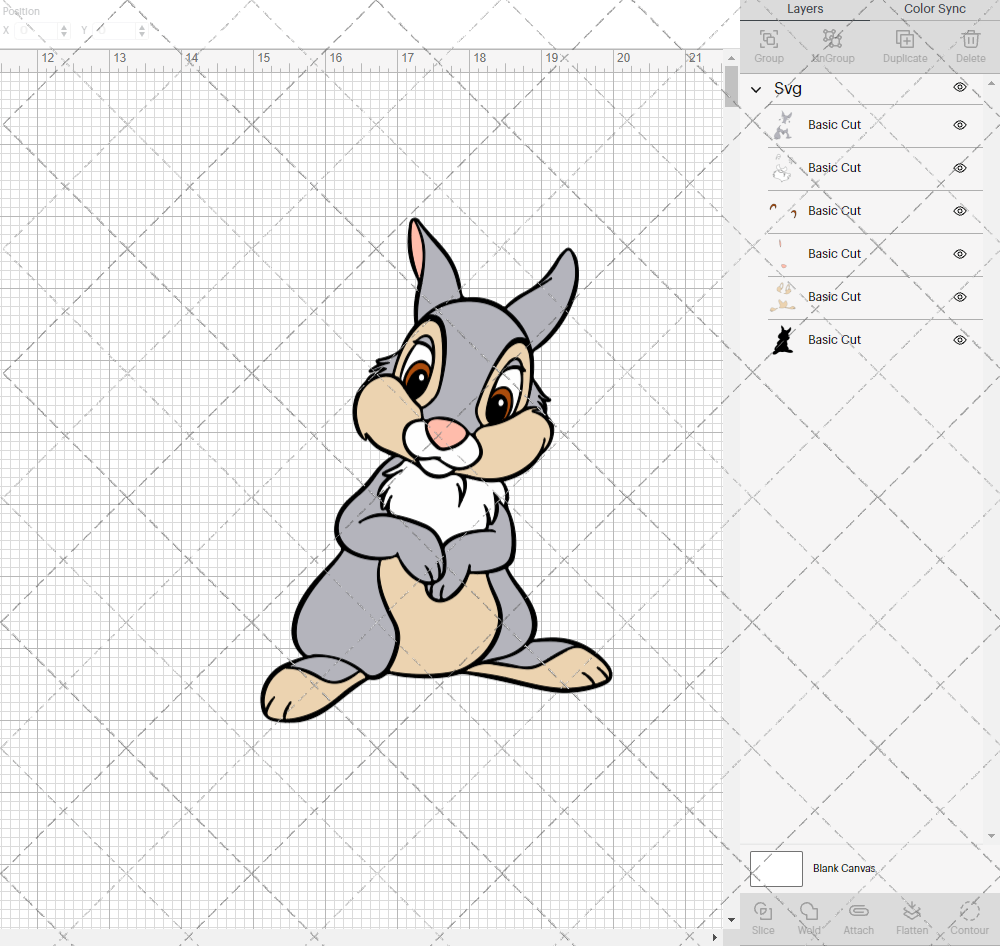
Task: Open the Blank Canvas color swatch
Action: [x=777, y=868]
